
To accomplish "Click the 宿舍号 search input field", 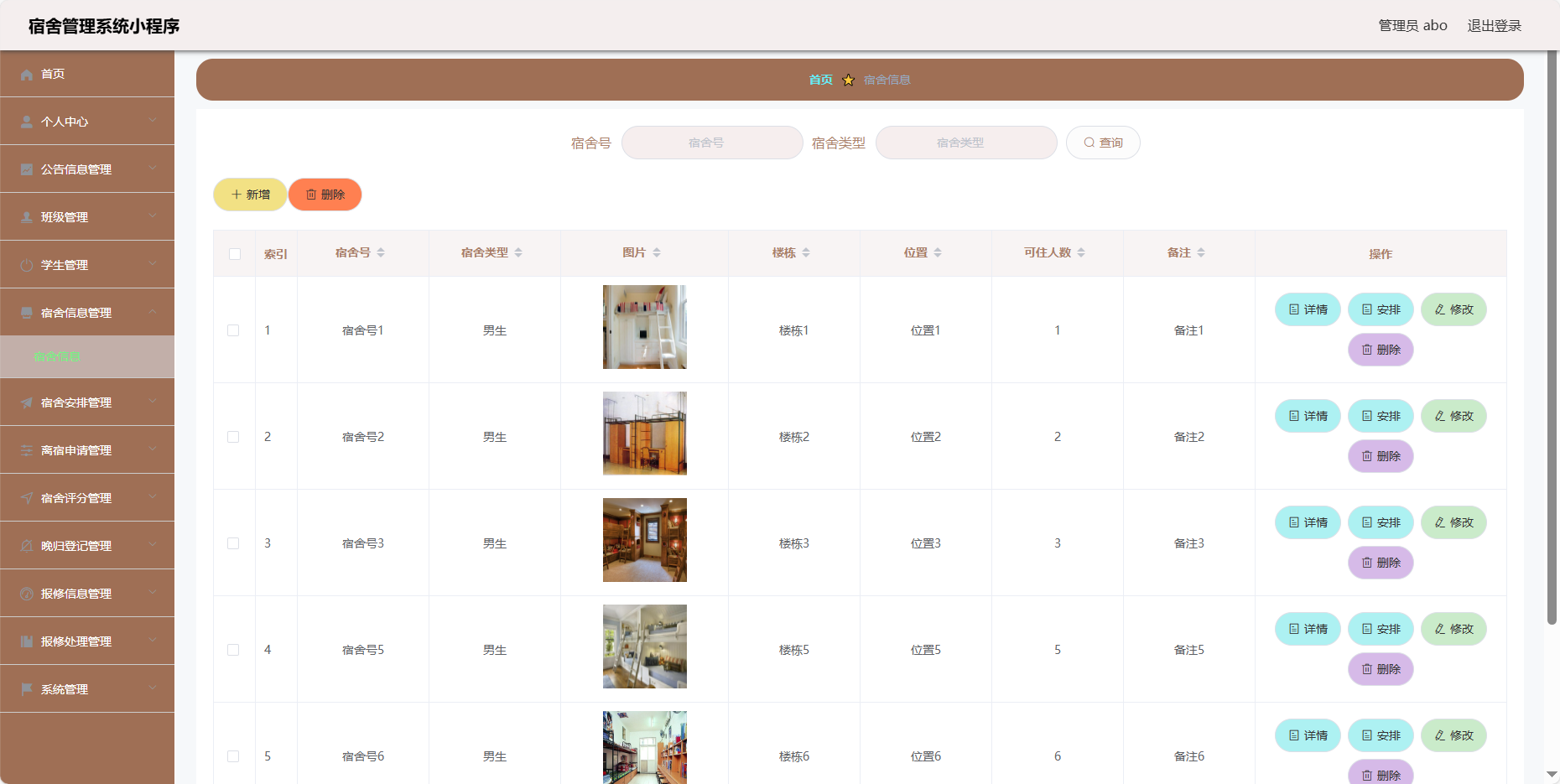I will coord(712,143).
